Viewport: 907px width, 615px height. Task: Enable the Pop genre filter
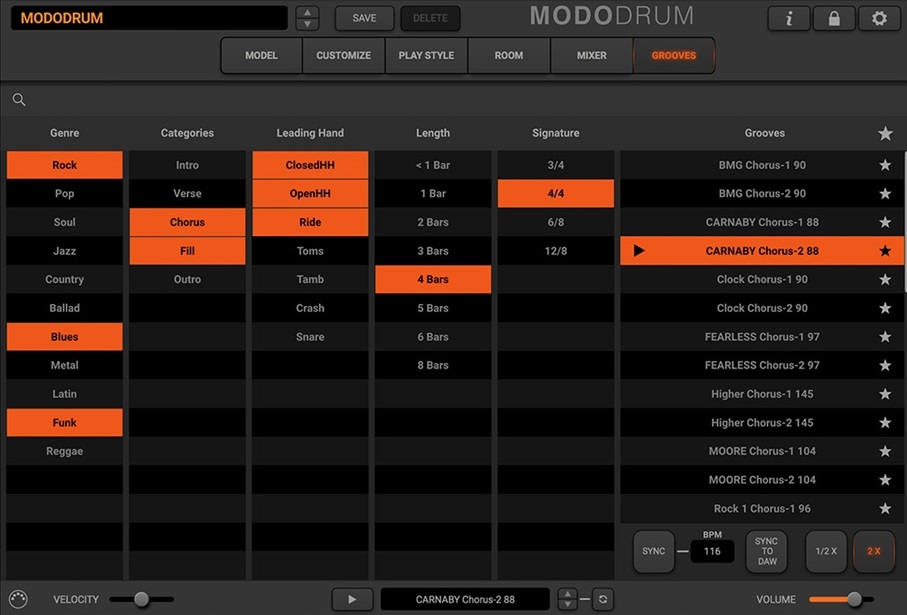(65, 194)
